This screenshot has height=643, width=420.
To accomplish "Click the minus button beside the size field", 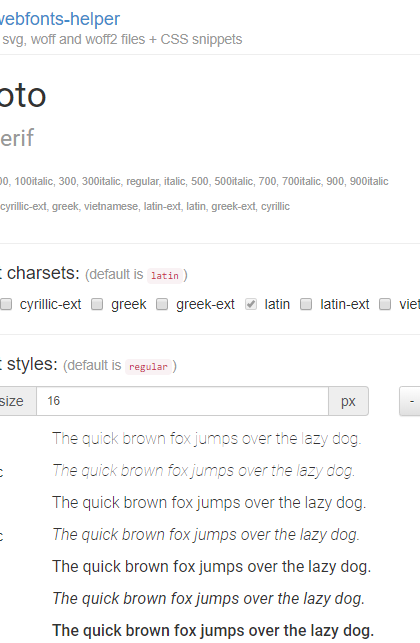I will pyautogui.click(x=410, y=401).
